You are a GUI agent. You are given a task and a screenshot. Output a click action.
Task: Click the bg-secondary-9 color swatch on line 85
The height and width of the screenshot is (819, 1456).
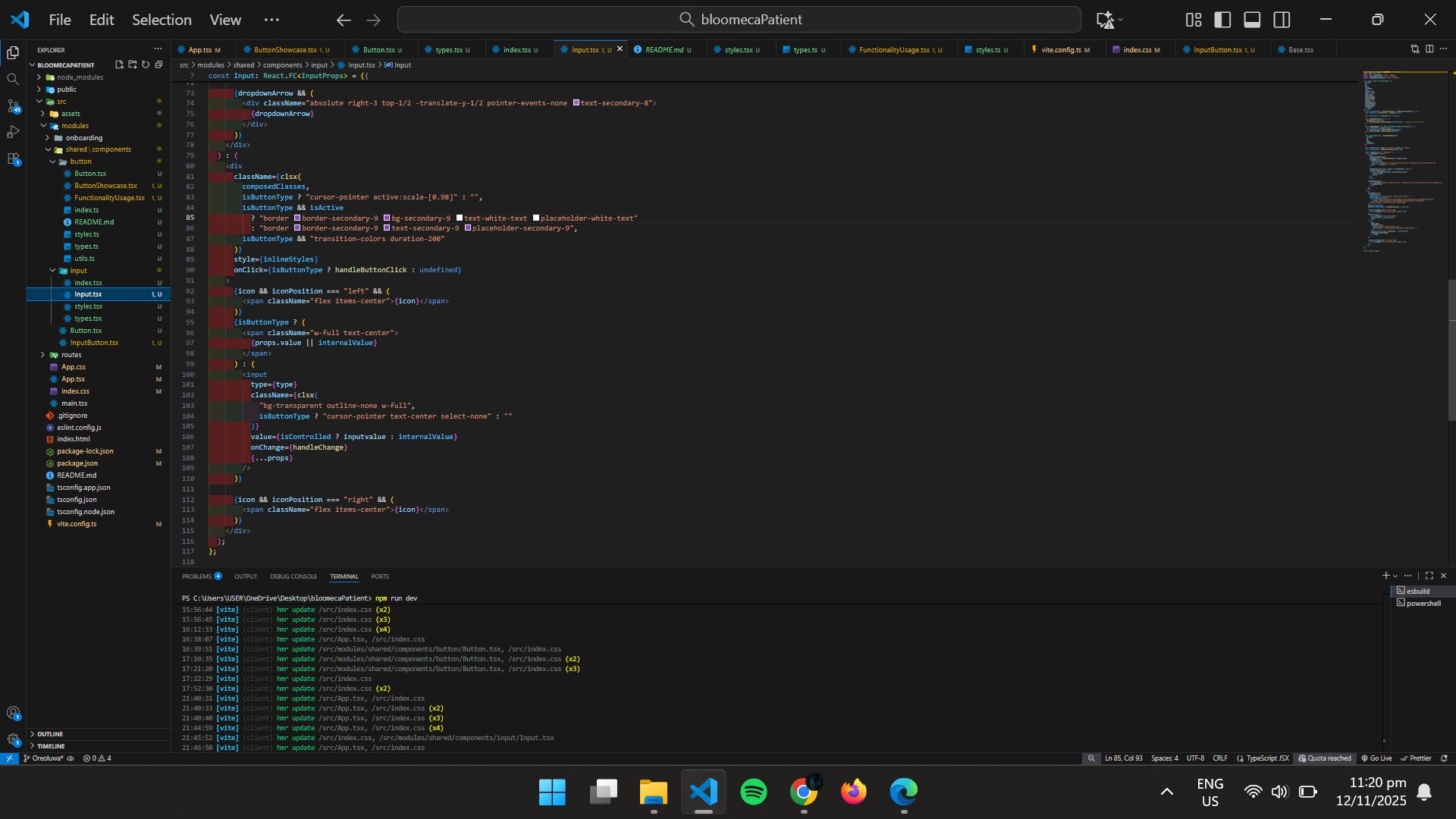pyautogui.click(x=387, y=218)
